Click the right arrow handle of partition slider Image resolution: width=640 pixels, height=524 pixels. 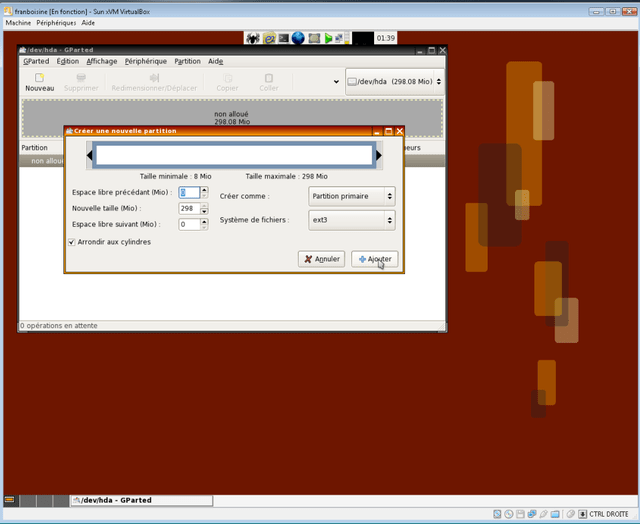(x=379, y=155)
